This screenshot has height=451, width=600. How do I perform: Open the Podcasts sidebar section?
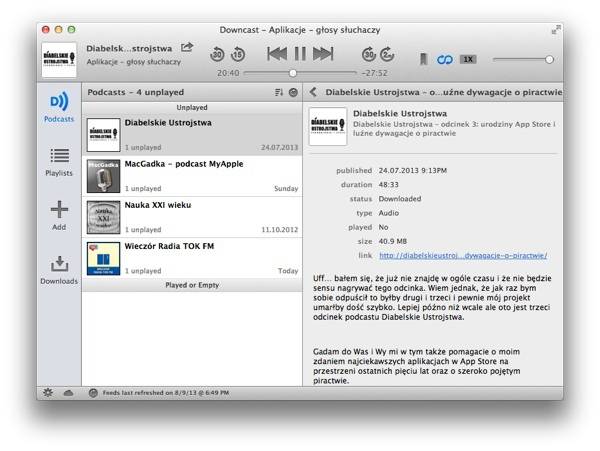[x=59, y=107]
